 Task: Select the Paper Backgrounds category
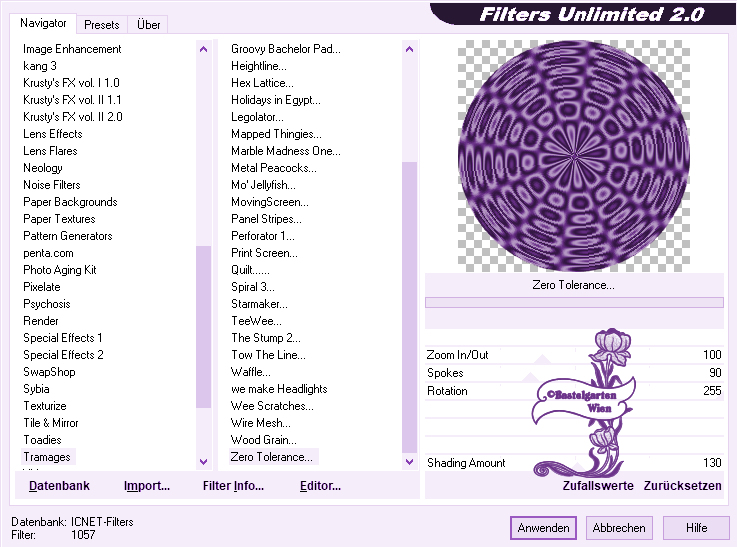point(70,202)
